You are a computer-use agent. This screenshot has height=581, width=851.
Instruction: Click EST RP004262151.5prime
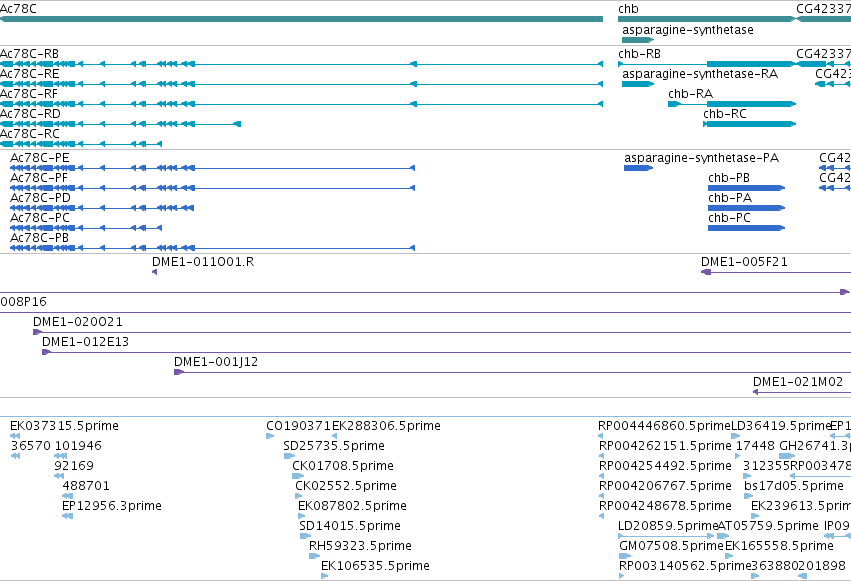pyautogui.click(x=601, y=456)
